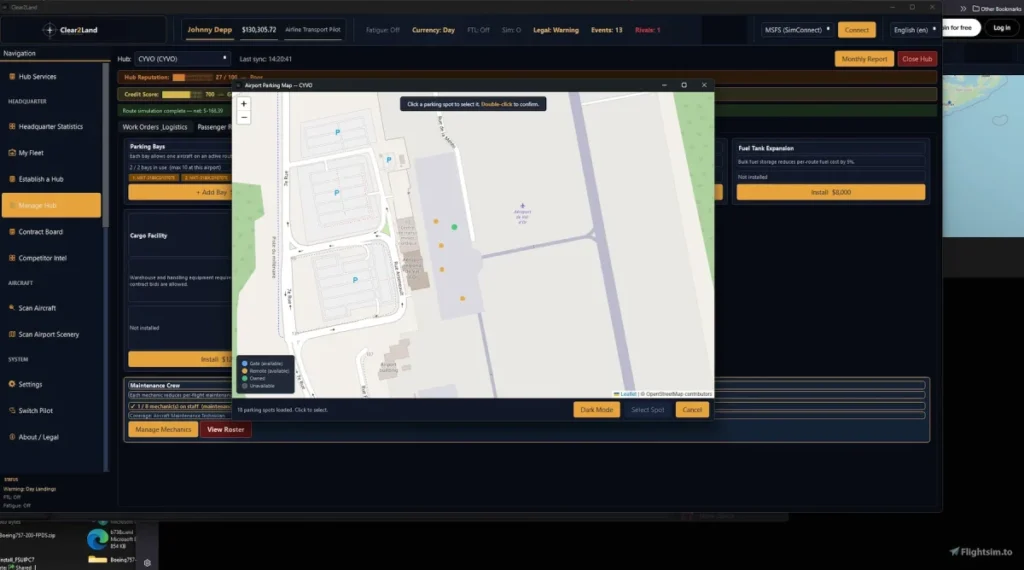Open Scan Aircraft in sidebar
Screen dimensions: 1024x570
pyautogui.click(x=37, y=308)
